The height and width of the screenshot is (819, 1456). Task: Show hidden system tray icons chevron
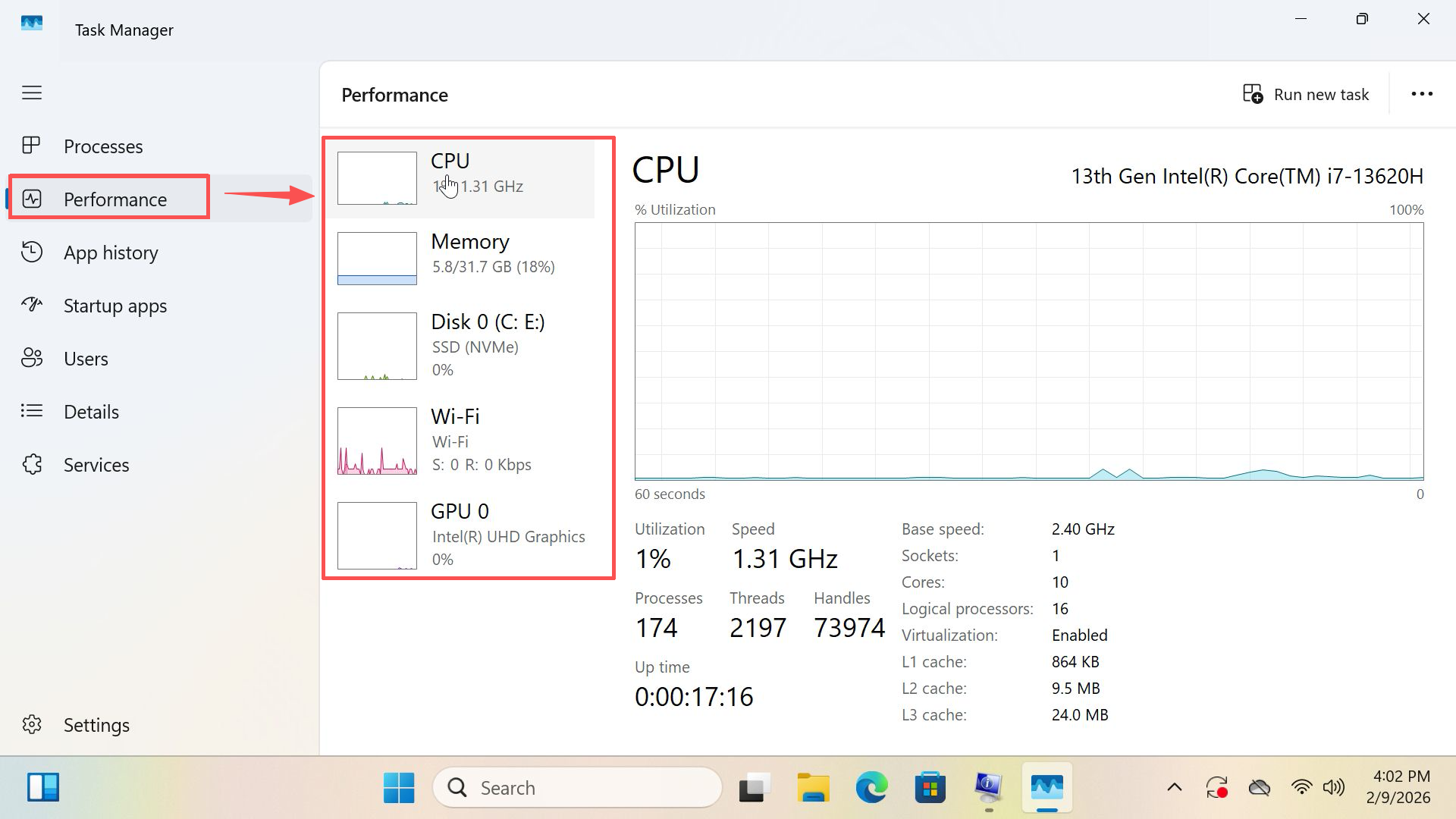pos(1174,788)
